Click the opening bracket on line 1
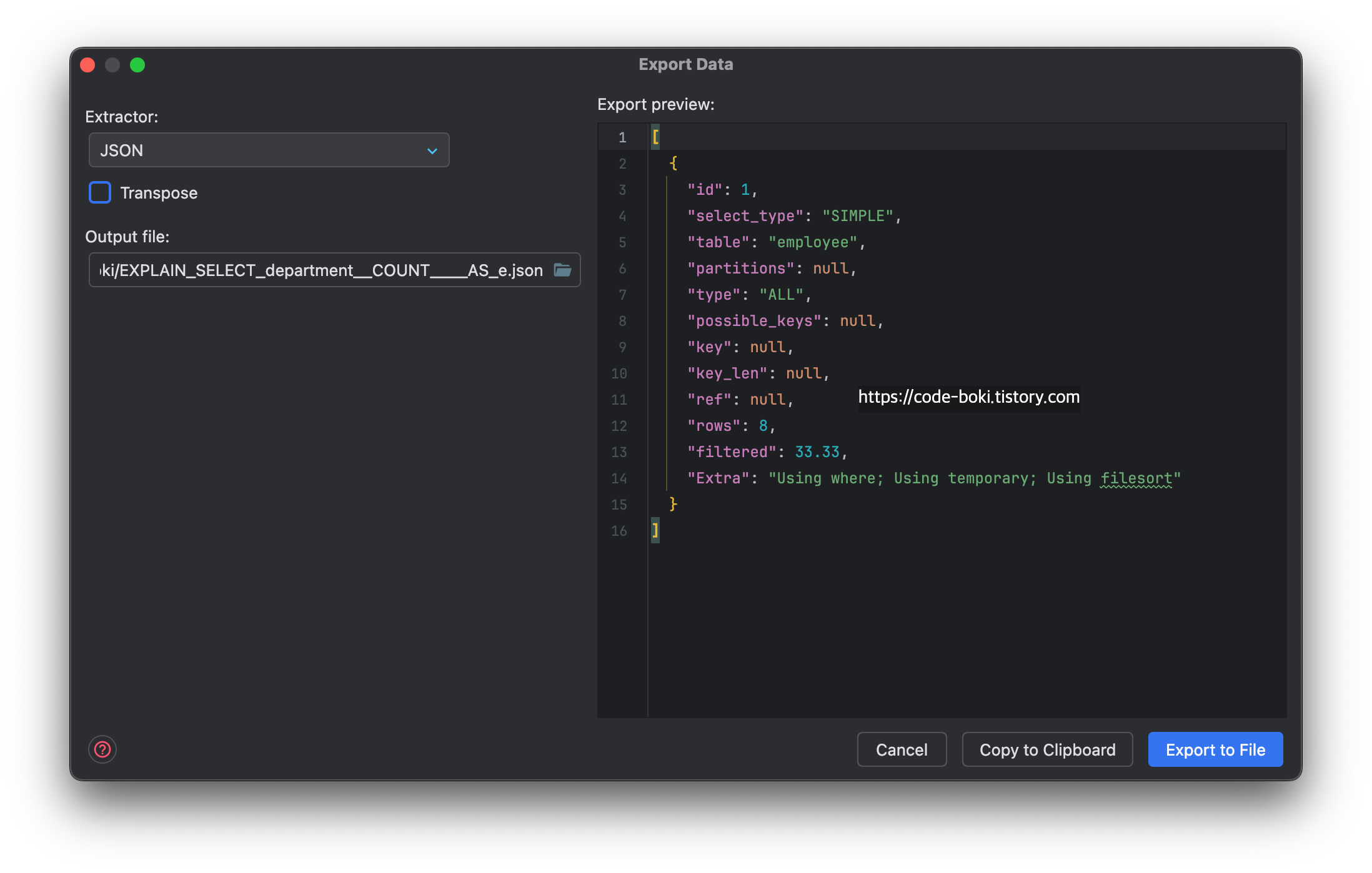Viewport: 1372px width, 873px height. tap(655, 137)
